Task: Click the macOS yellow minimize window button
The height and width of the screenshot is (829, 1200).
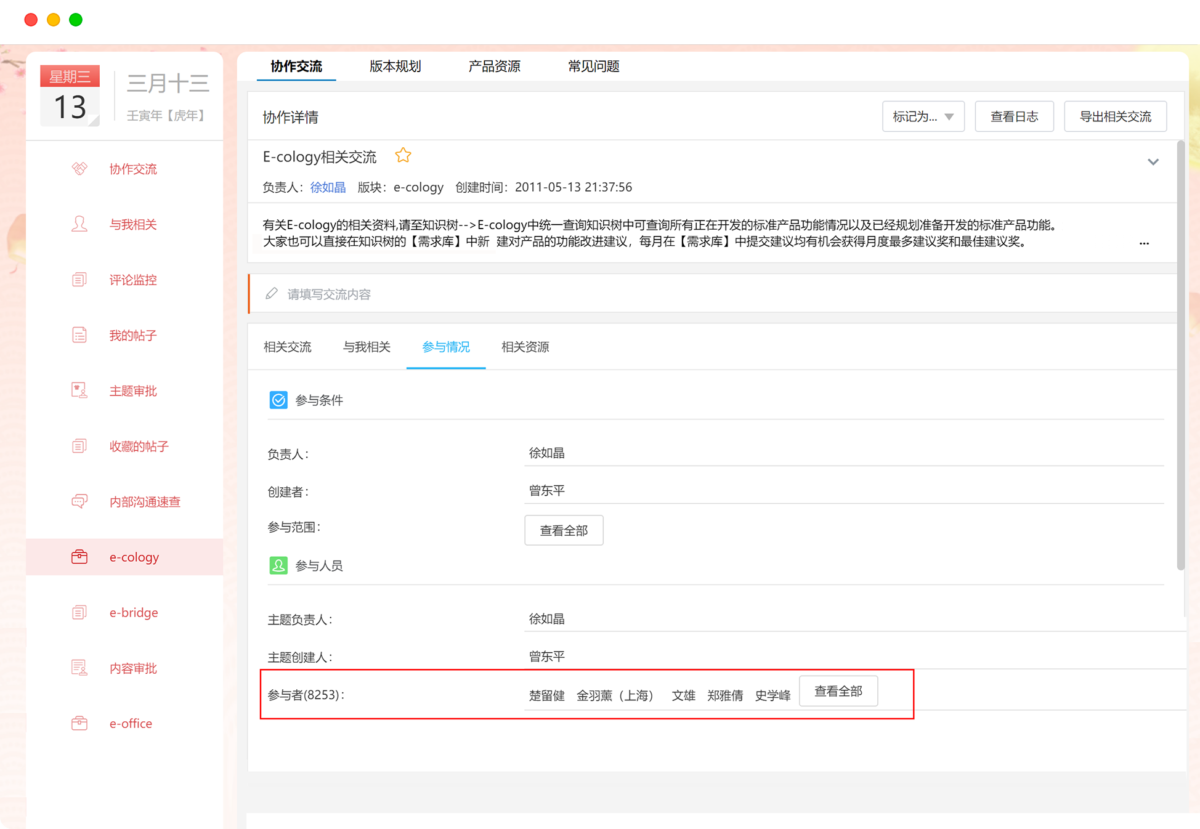Action: (54, 20)
